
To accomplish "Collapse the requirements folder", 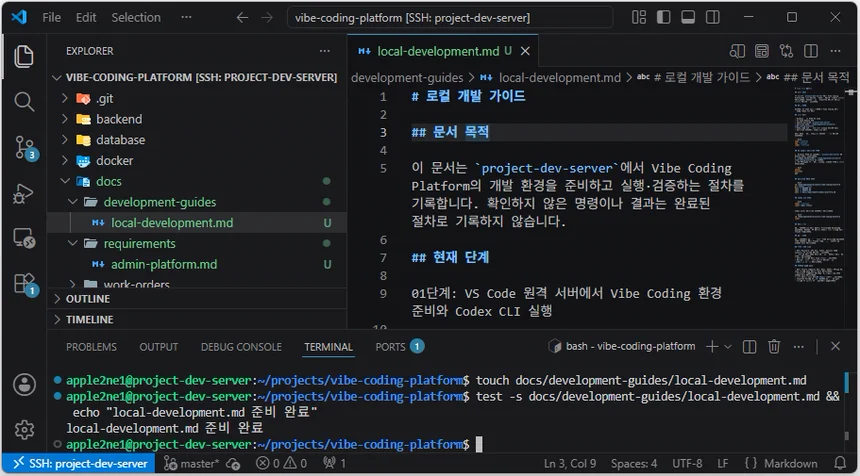I will (x=197, y=243).
